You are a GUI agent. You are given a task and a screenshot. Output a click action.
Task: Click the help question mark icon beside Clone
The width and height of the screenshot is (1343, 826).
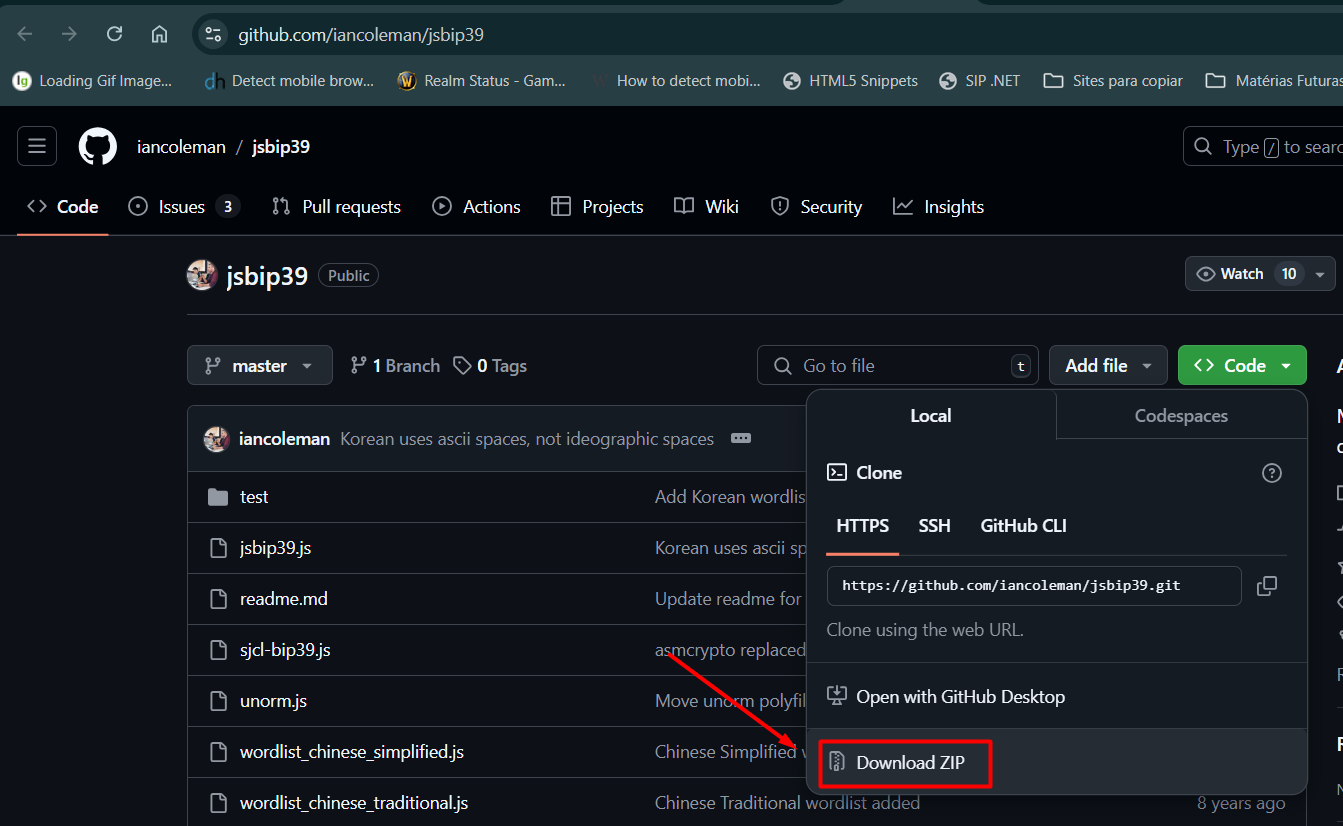1272,473
